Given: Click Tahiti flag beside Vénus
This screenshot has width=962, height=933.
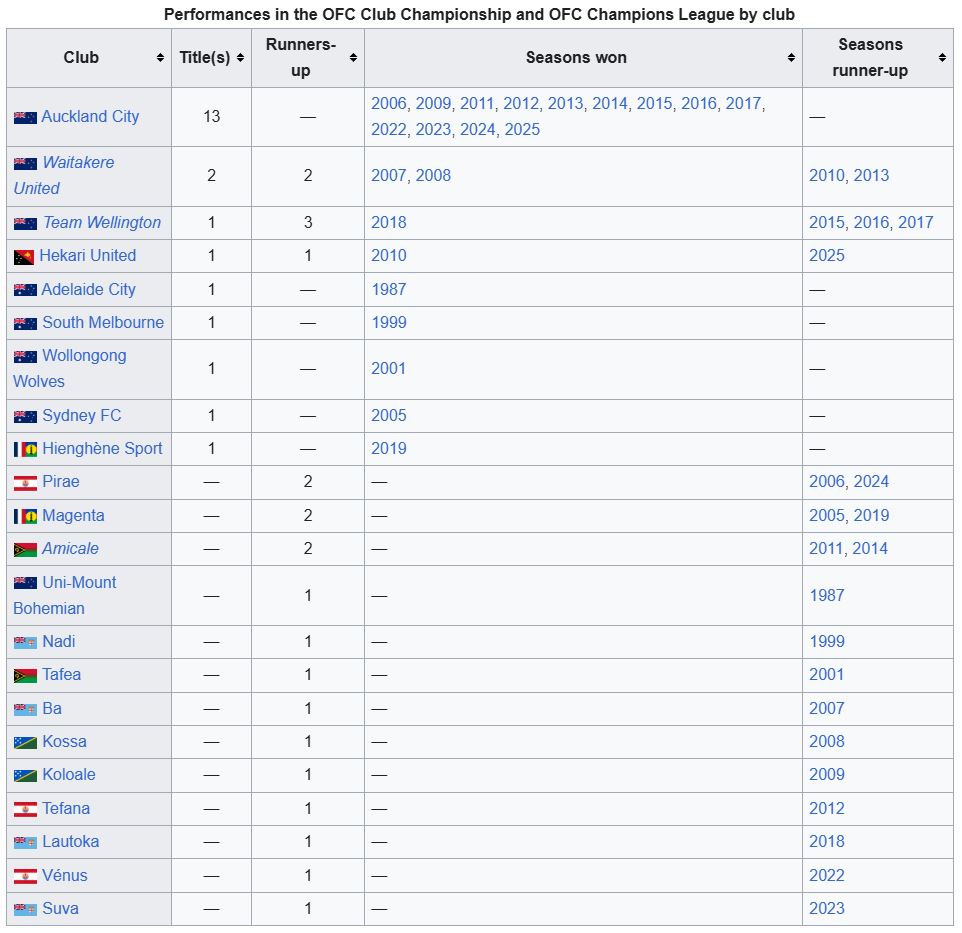Looking at the screenshot, I should pos(25,876).
